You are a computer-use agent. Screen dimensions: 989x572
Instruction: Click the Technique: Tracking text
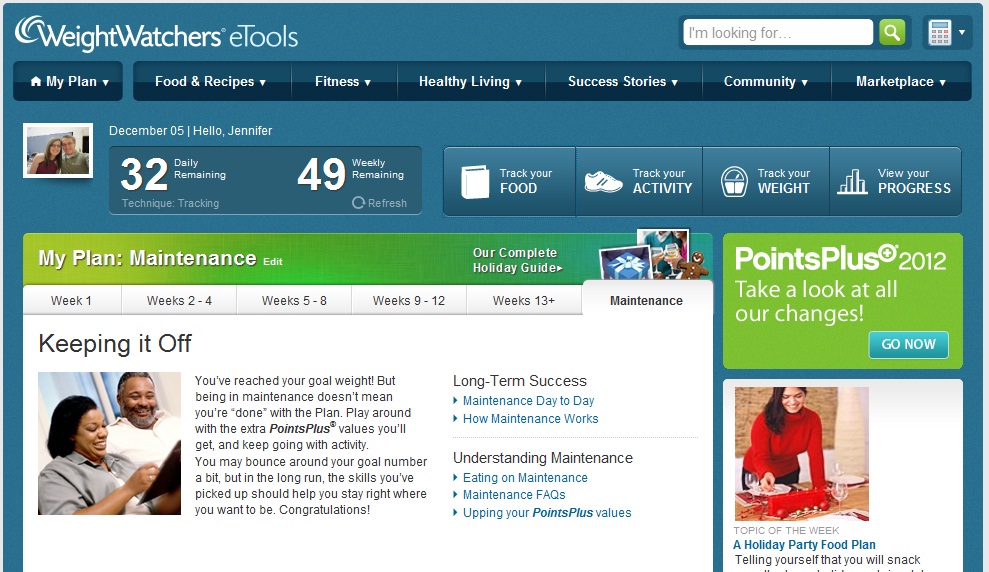coord(170,203)
